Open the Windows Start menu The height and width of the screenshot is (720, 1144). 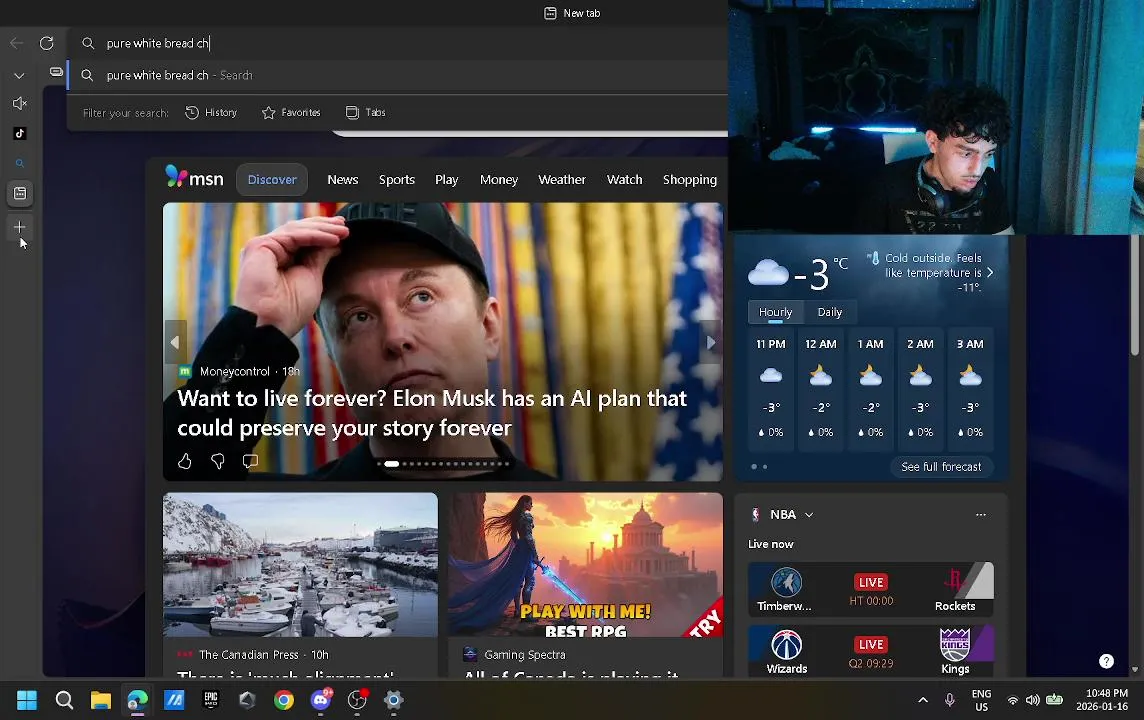(x=27, y=700)
